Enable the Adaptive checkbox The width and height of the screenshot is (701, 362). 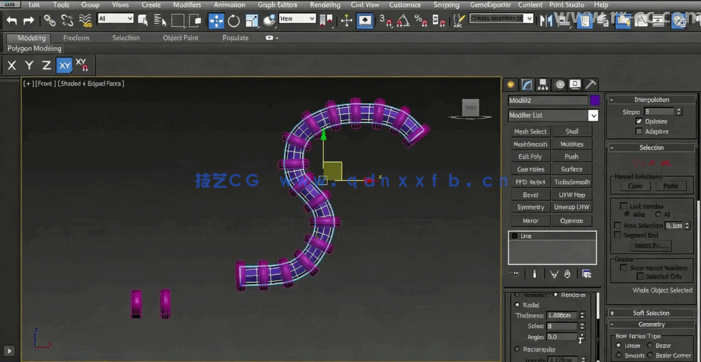[x=639, y=131]
